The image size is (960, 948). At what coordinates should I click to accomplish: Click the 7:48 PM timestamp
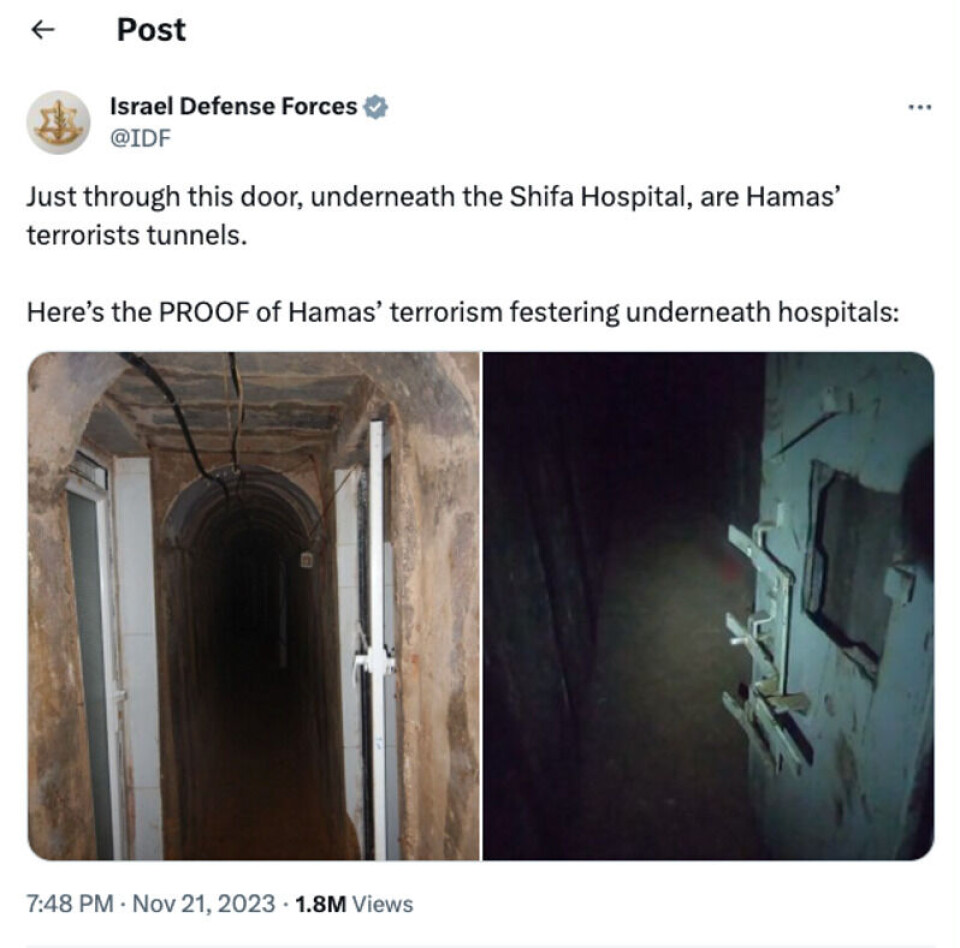coord(70,904)
